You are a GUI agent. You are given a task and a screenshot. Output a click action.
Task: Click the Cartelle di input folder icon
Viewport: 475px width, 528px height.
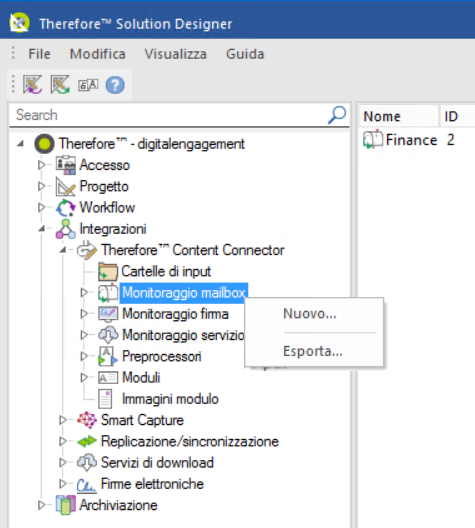point(108,271)
